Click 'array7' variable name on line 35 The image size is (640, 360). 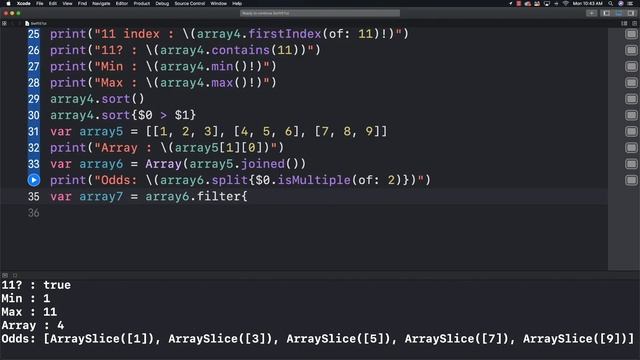(101, 196)
